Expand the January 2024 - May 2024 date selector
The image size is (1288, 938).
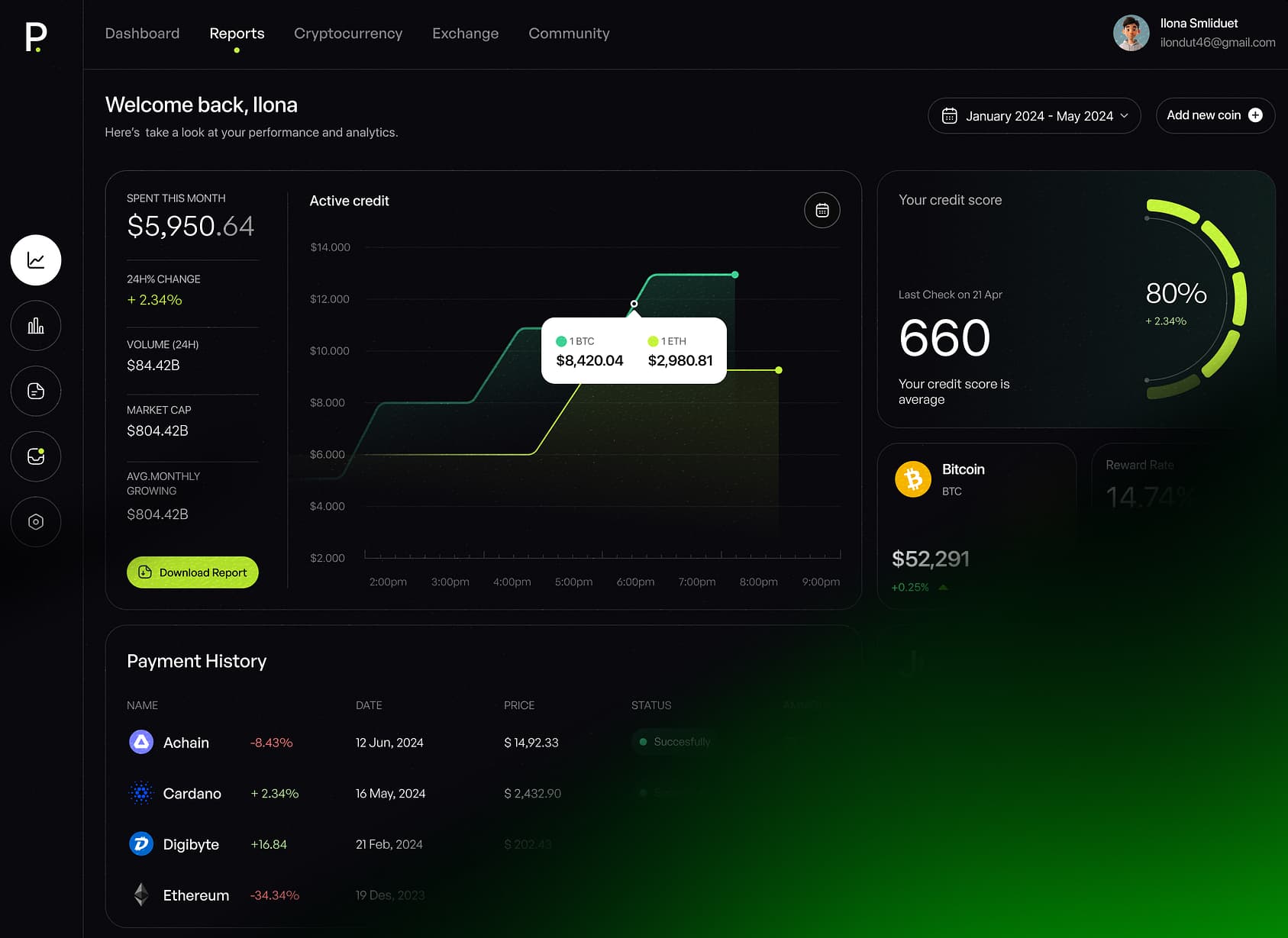pyautogui.click(x=1034, y=115)
